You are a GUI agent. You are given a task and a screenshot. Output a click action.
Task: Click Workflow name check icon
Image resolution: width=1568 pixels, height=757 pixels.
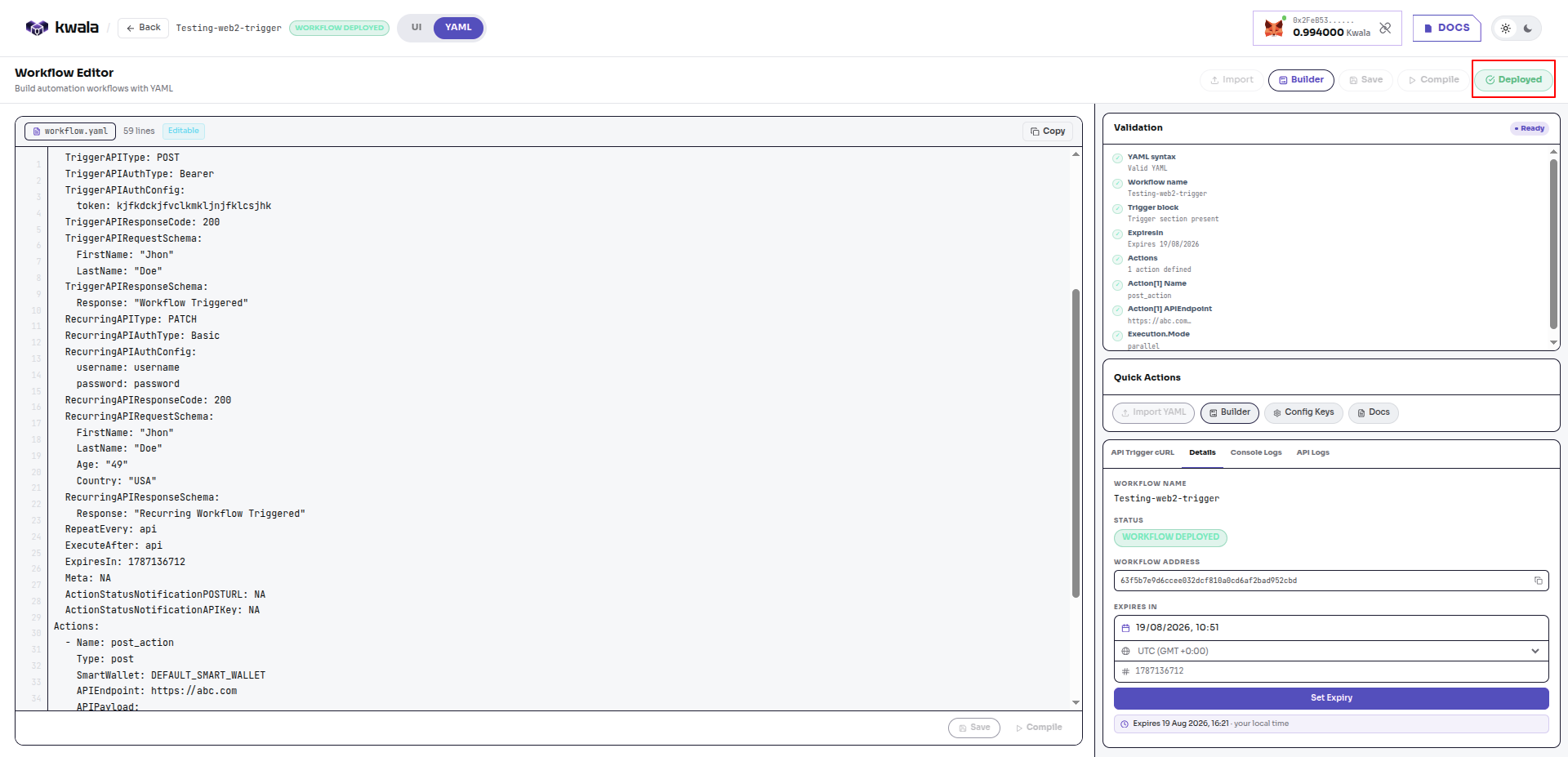pos(1117,184)
